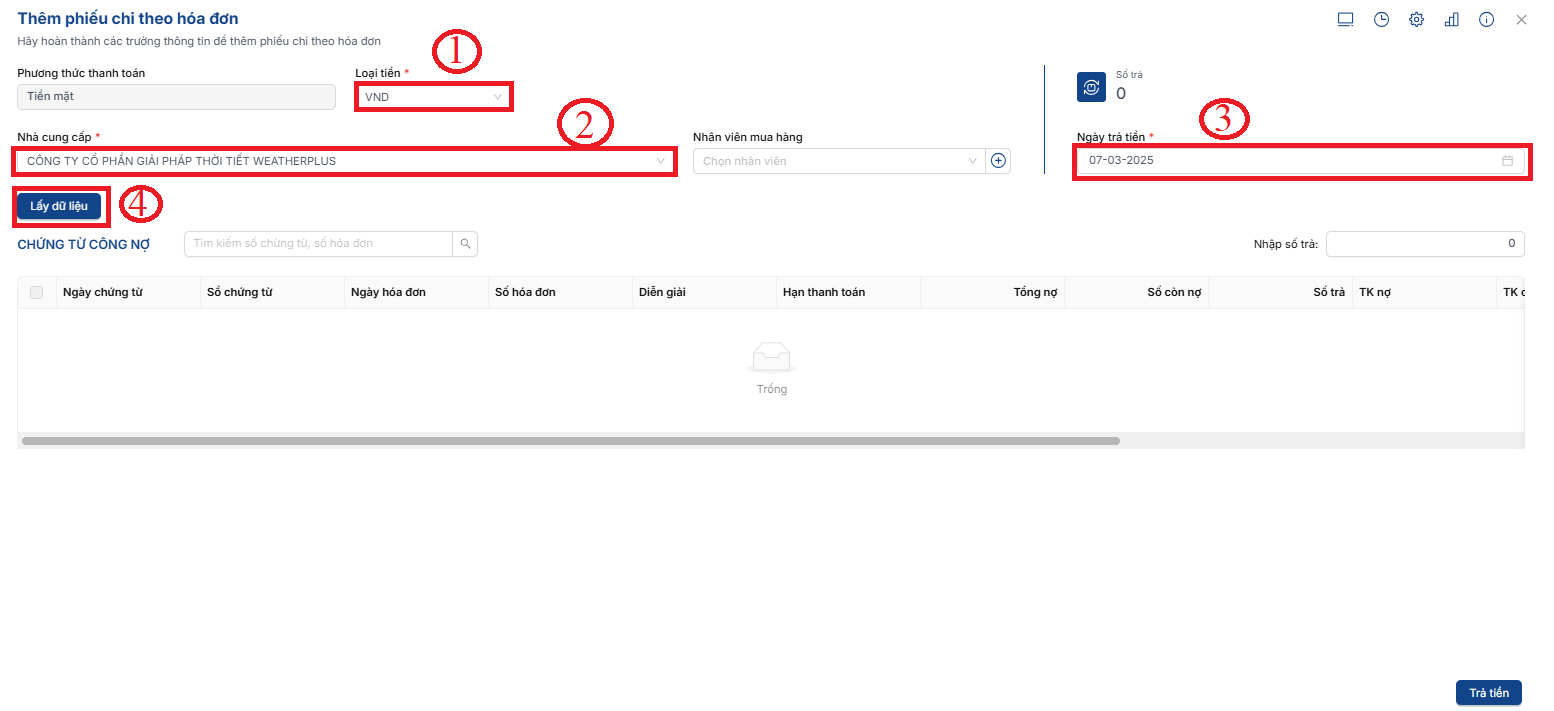The height and width of the screenshot is (711, 1554).
Task: Click the horizontal table scrollbar
Action: click(570, 441)
